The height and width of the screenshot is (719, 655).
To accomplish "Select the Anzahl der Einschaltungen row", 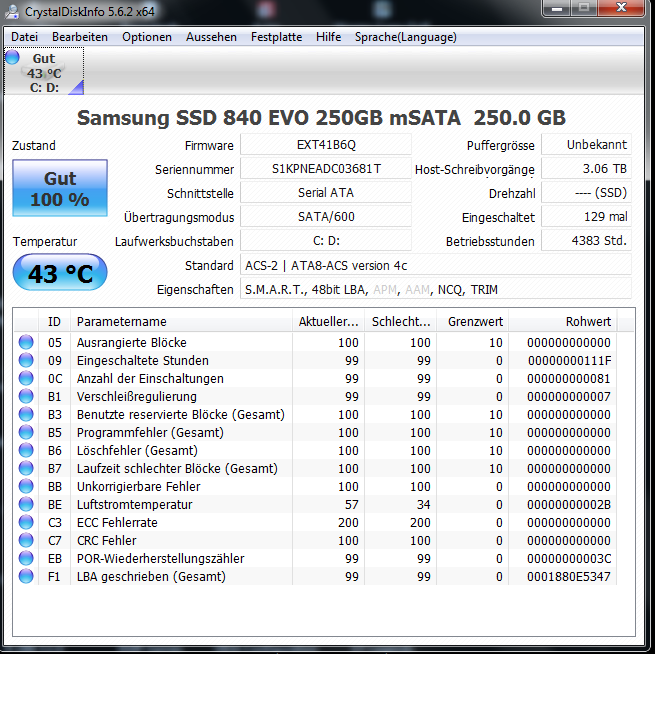I will pos(316,378).
